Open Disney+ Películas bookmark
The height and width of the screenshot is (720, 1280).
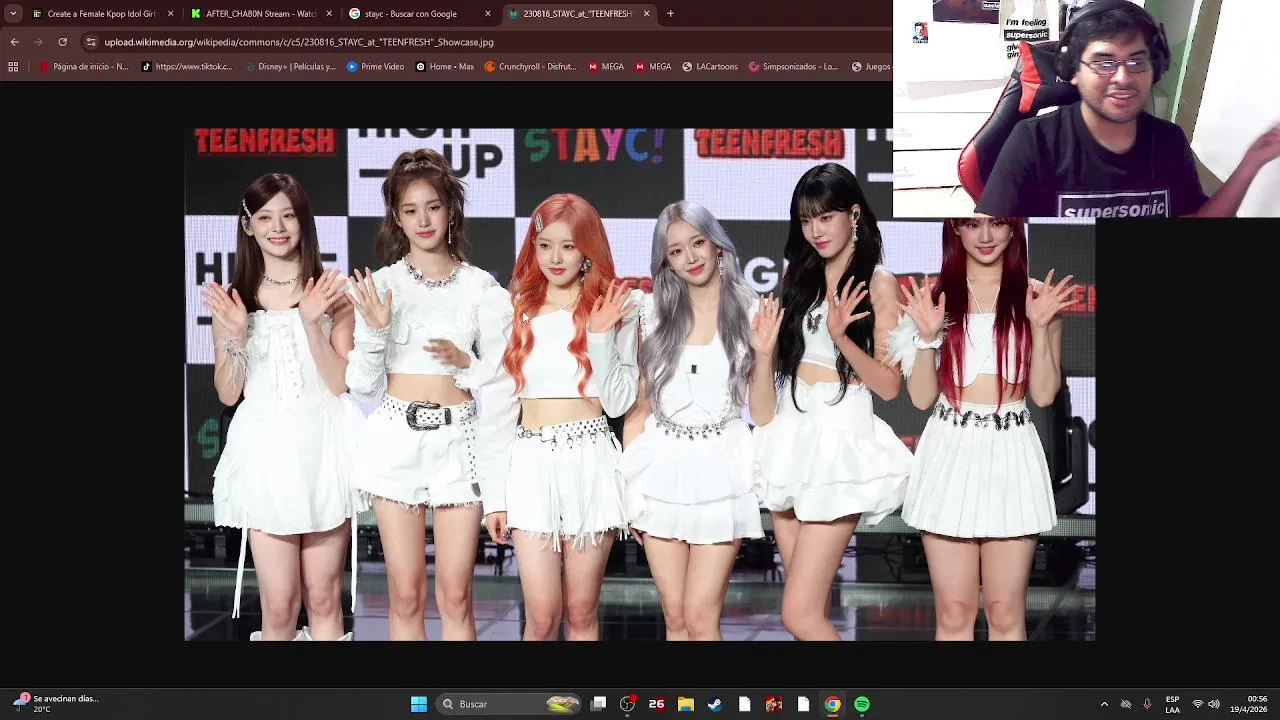tap(289, 67)
